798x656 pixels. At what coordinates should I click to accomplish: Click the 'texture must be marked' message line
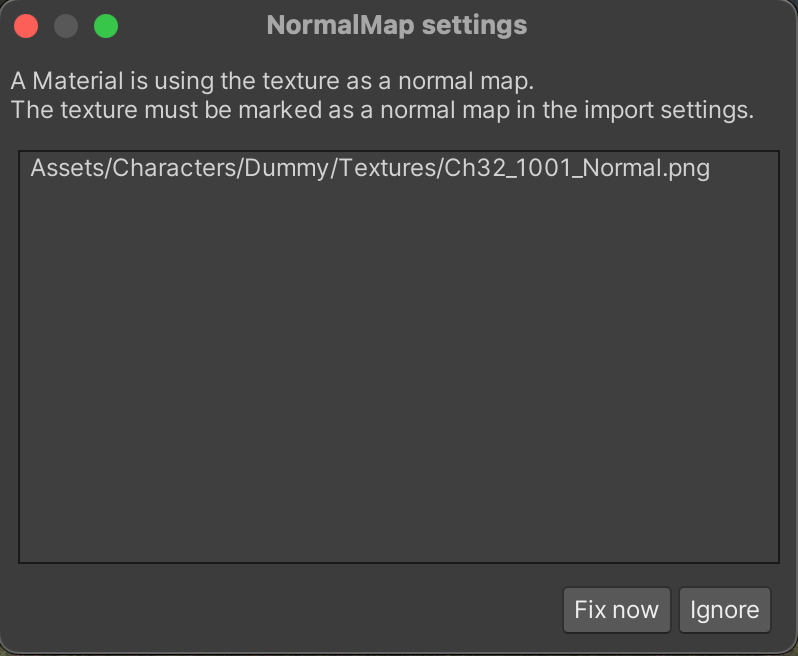(x=382, y=110)
